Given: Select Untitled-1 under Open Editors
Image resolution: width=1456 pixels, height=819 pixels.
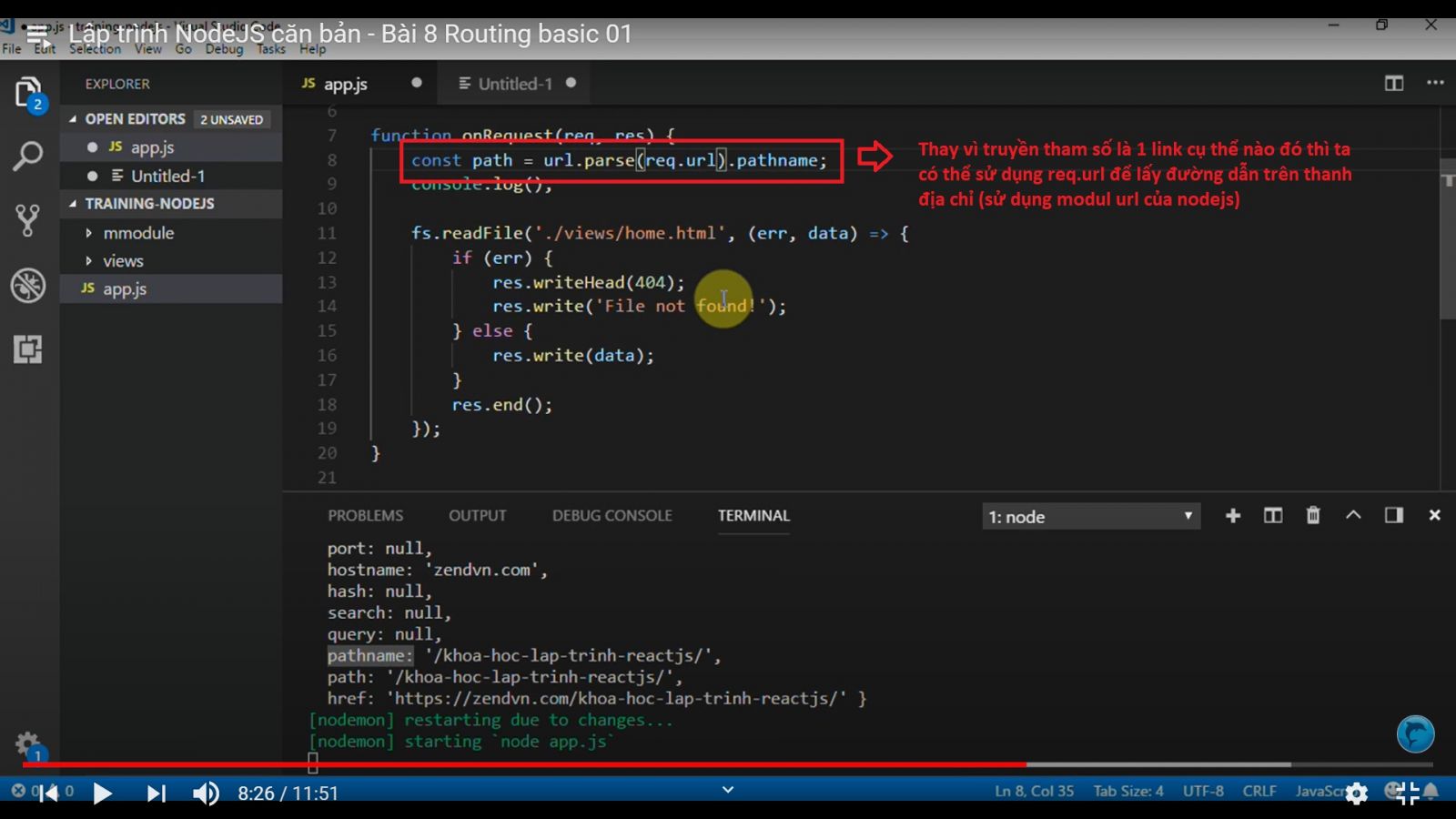Looking at the screenshot, I should [x=167, y=176].
